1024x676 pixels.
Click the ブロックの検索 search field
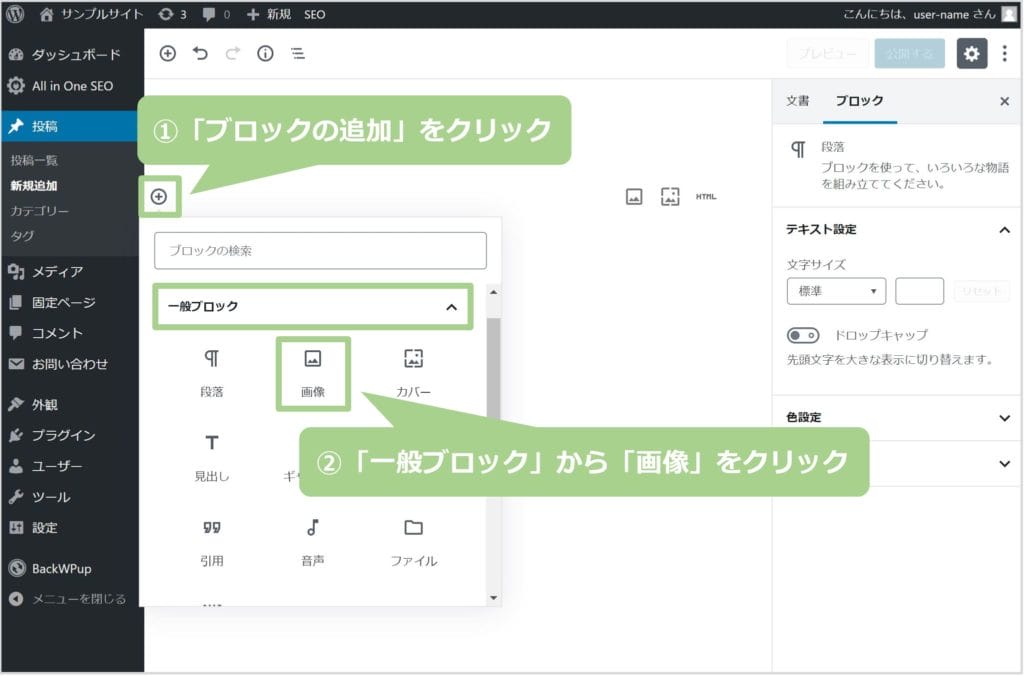[320, 251]
